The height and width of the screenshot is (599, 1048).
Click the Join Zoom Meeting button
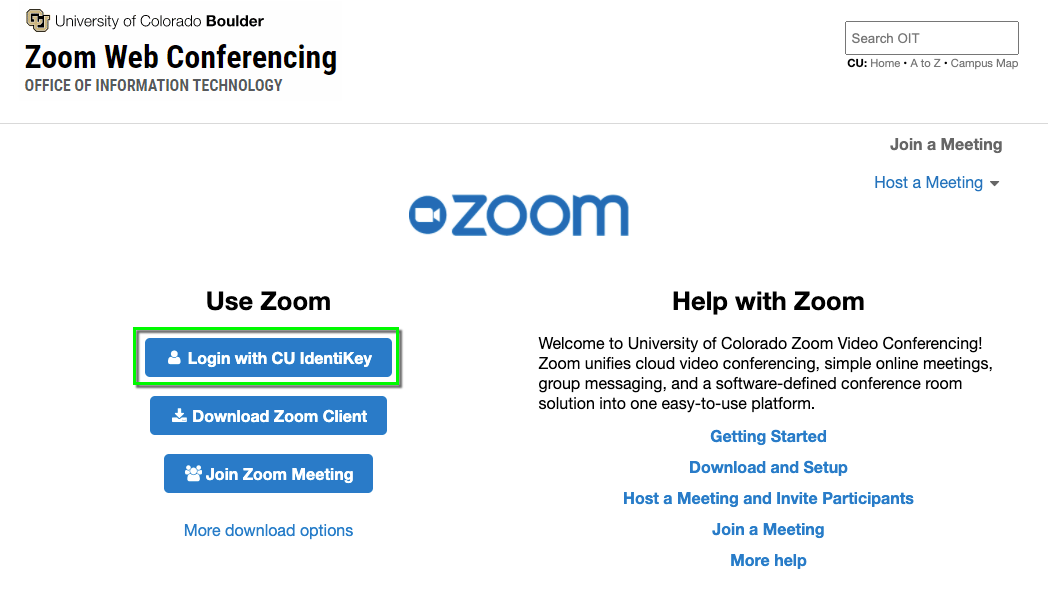coord(268,473)
